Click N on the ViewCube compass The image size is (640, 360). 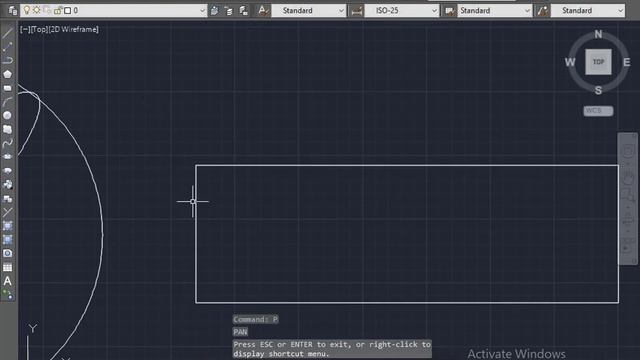click(x=598, y=34)
